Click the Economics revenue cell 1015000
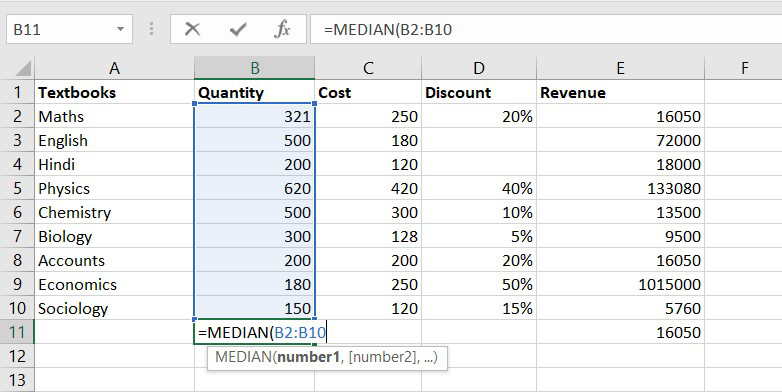This screenshot has width=782, height=392. click(620, 284)
